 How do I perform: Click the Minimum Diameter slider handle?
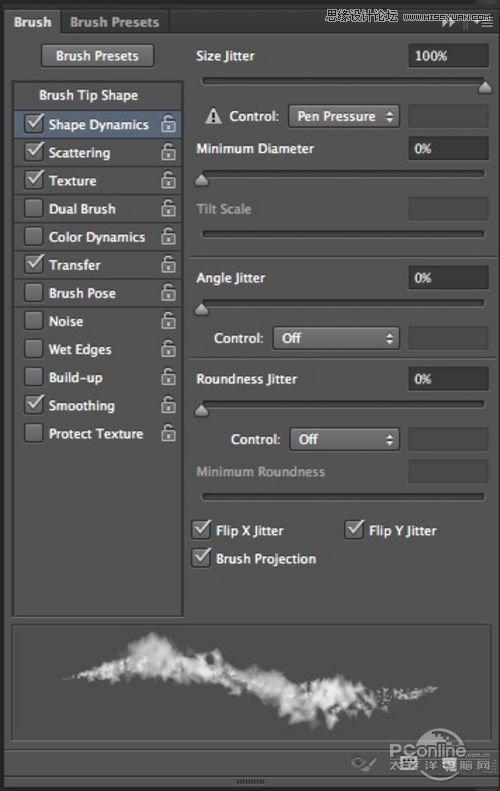point(202,180)
